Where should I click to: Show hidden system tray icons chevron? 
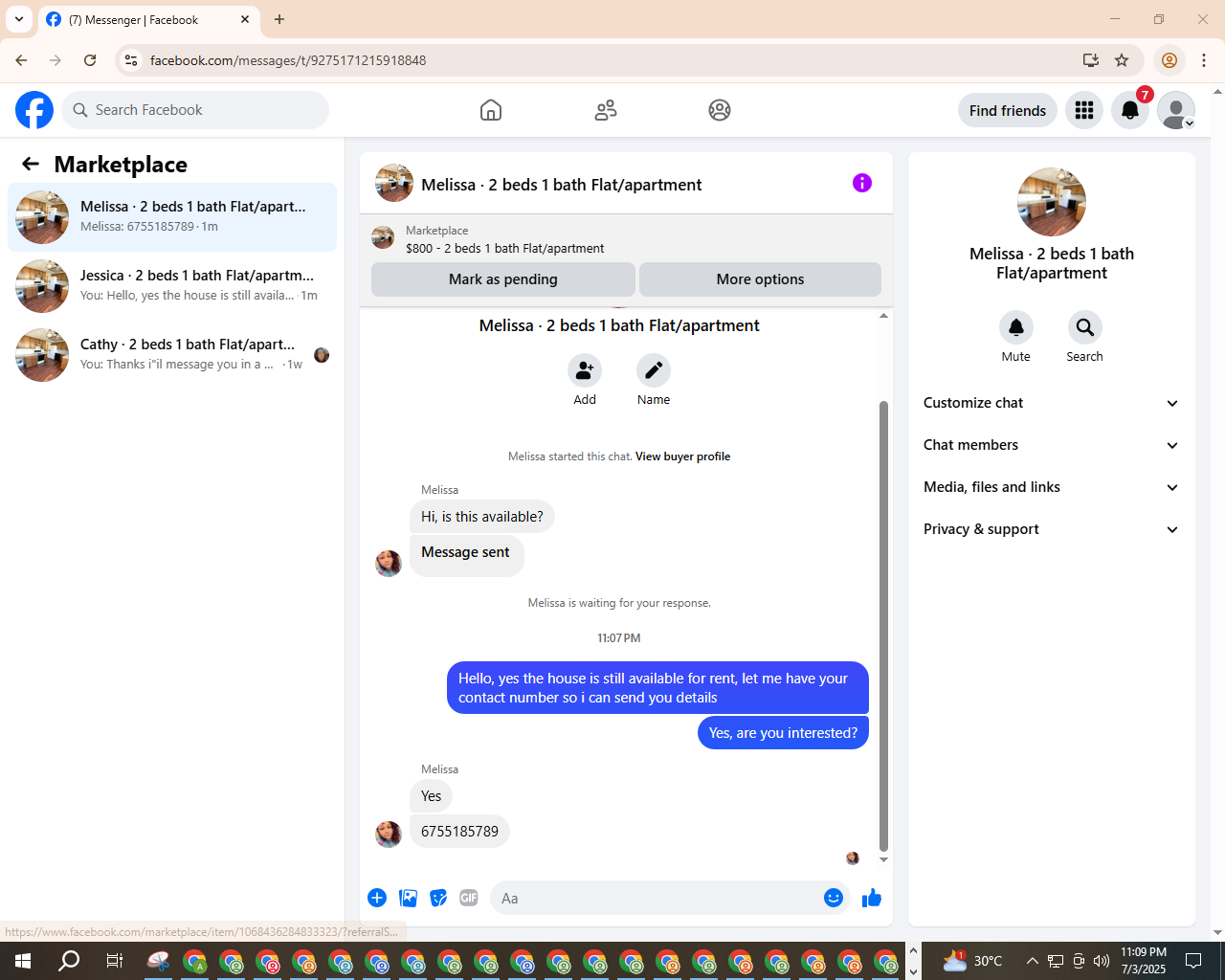pos(1032,961)
